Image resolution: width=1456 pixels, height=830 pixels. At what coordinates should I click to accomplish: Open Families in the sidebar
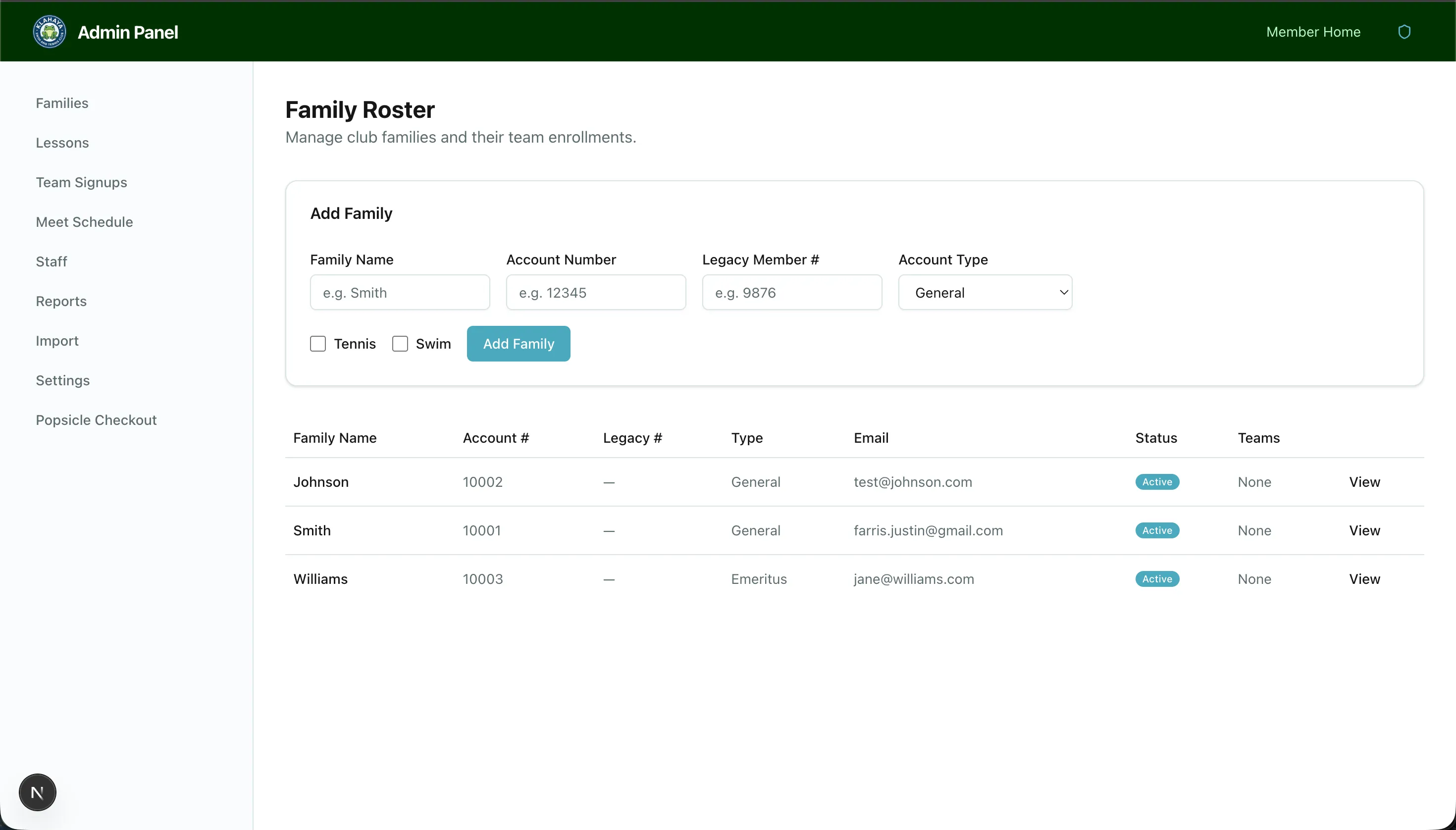[62, 103]
